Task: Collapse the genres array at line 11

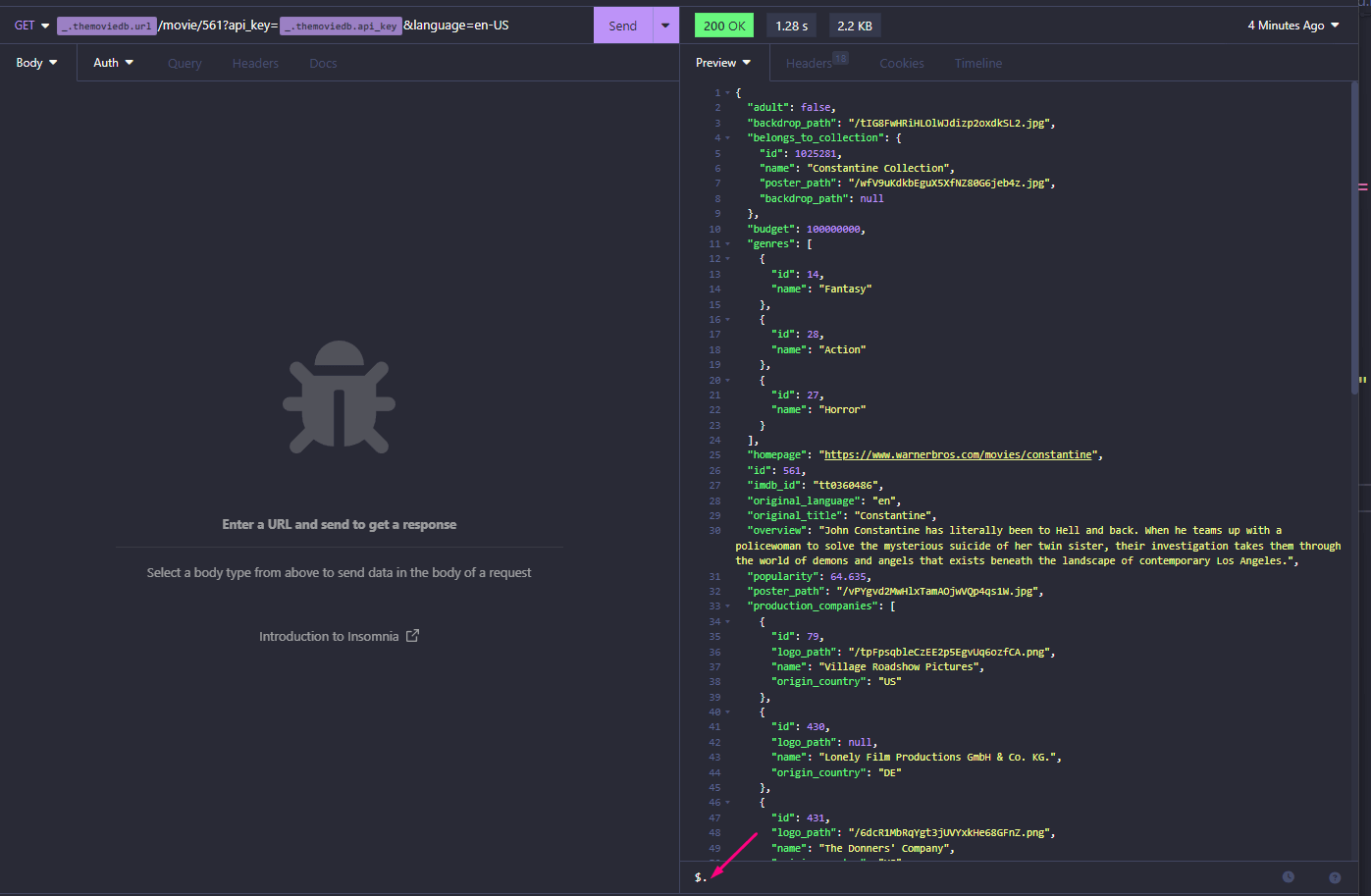Action: pyautogui.click(x=727, y=244)
